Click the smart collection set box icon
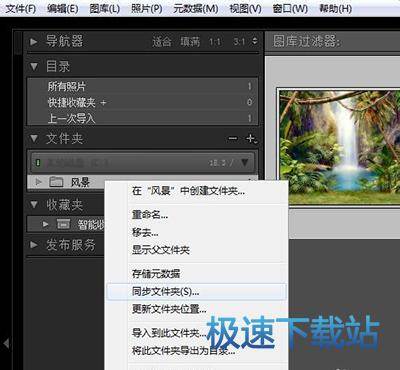 [63, 224]
